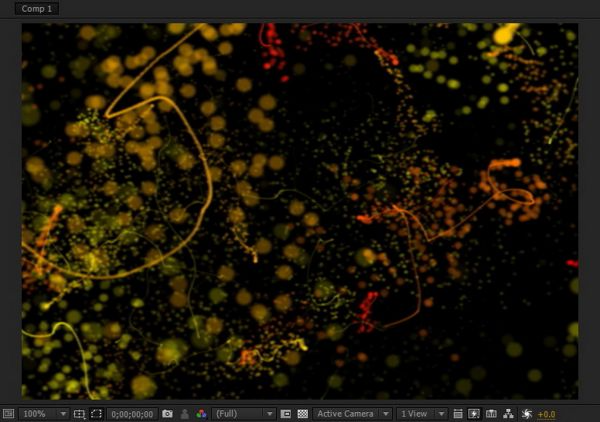Open the 100% magnification dropdown
This screenshot has height=422, width=600.
[x=44, y=414]
